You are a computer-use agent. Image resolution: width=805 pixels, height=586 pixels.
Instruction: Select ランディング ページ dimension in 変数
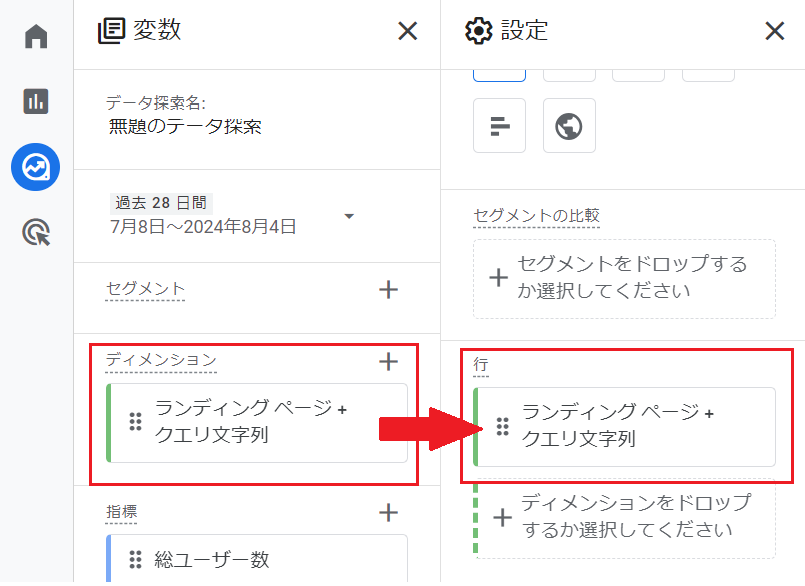coord(257,423)
